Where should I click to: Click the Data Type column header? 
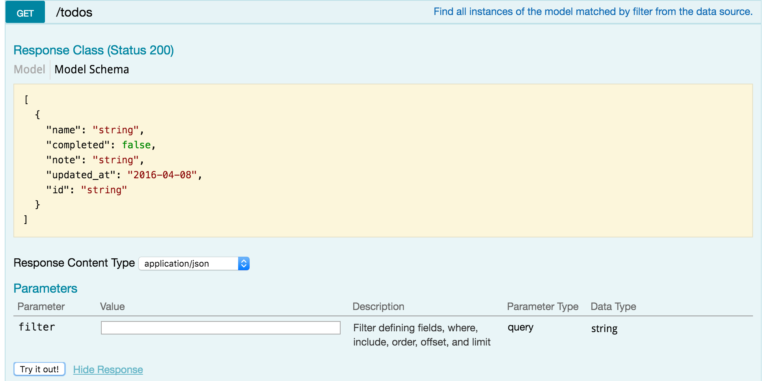[613, 307]
